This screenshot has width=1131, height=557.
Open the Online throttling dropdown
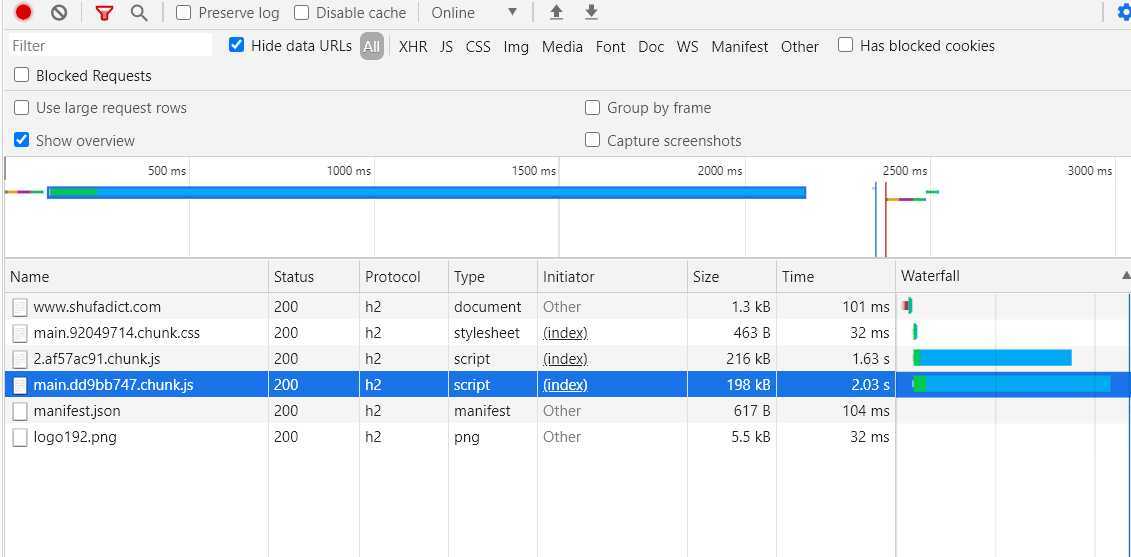[475, 12]
